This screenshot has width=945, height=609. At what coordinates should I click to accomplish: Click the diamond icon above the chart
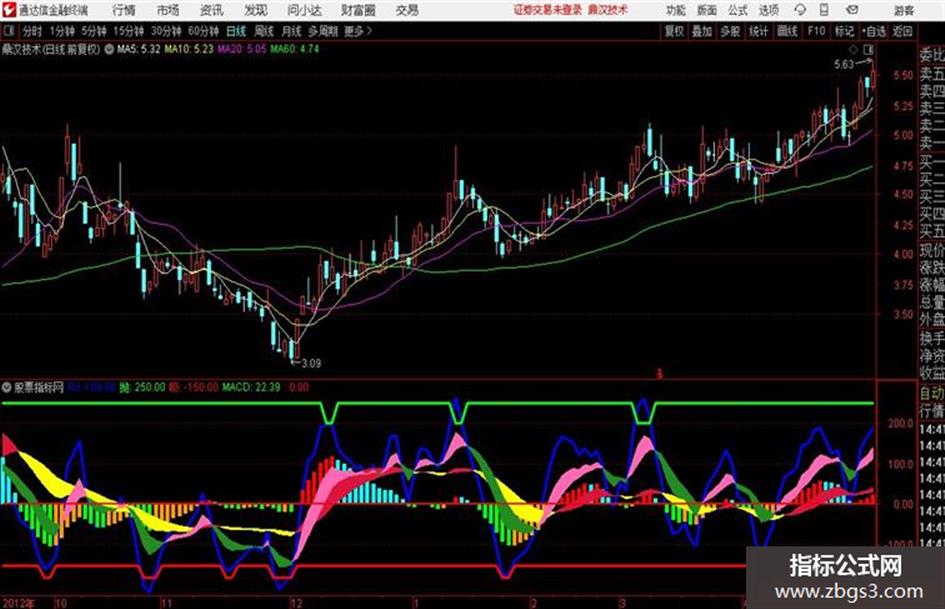click(x=853, y=49)
